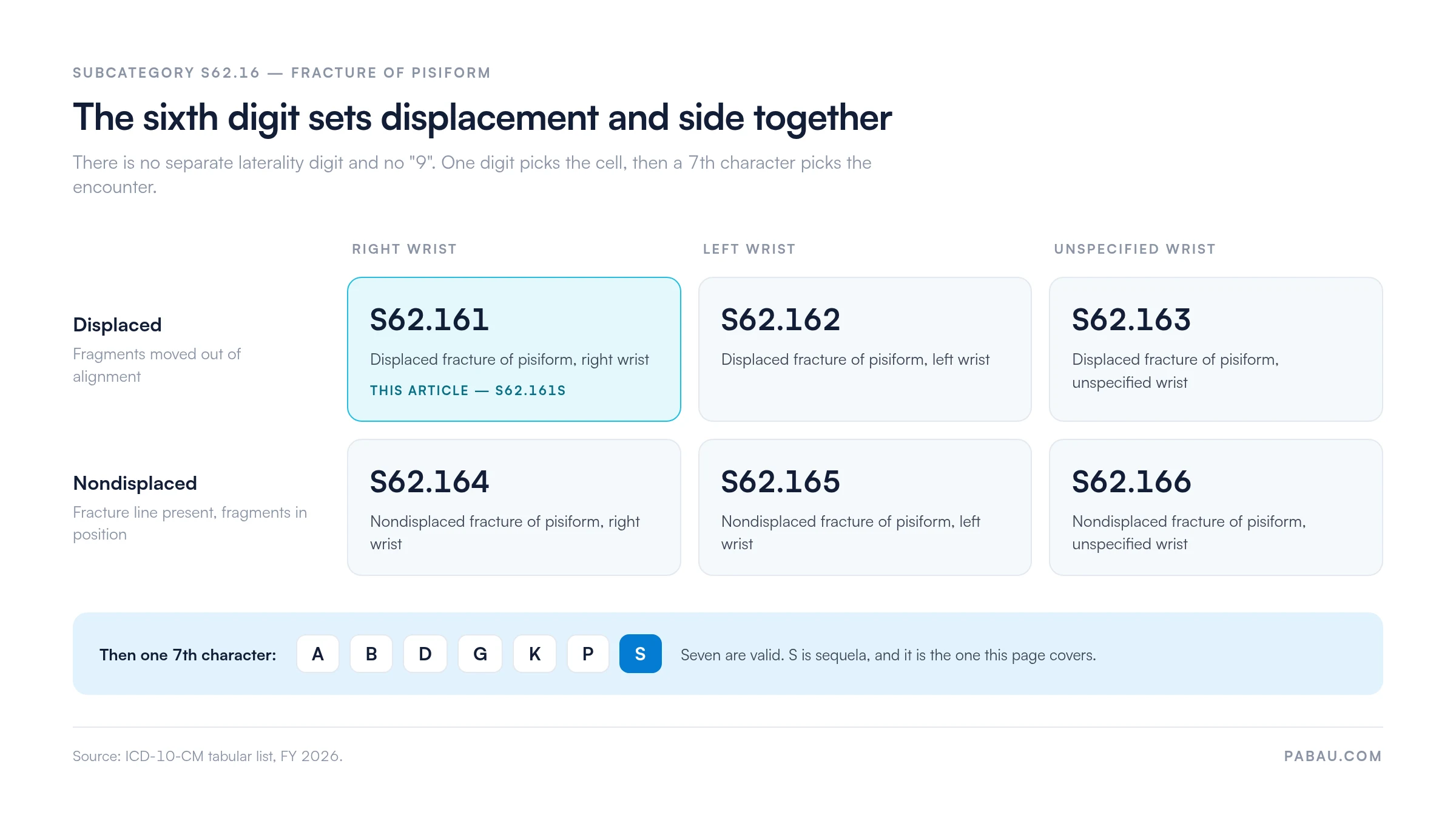Click the 'Nondisplaced' row heading
Viewport: 1456px width, 823px height.
pyautogui.click(x=135, y=483)
